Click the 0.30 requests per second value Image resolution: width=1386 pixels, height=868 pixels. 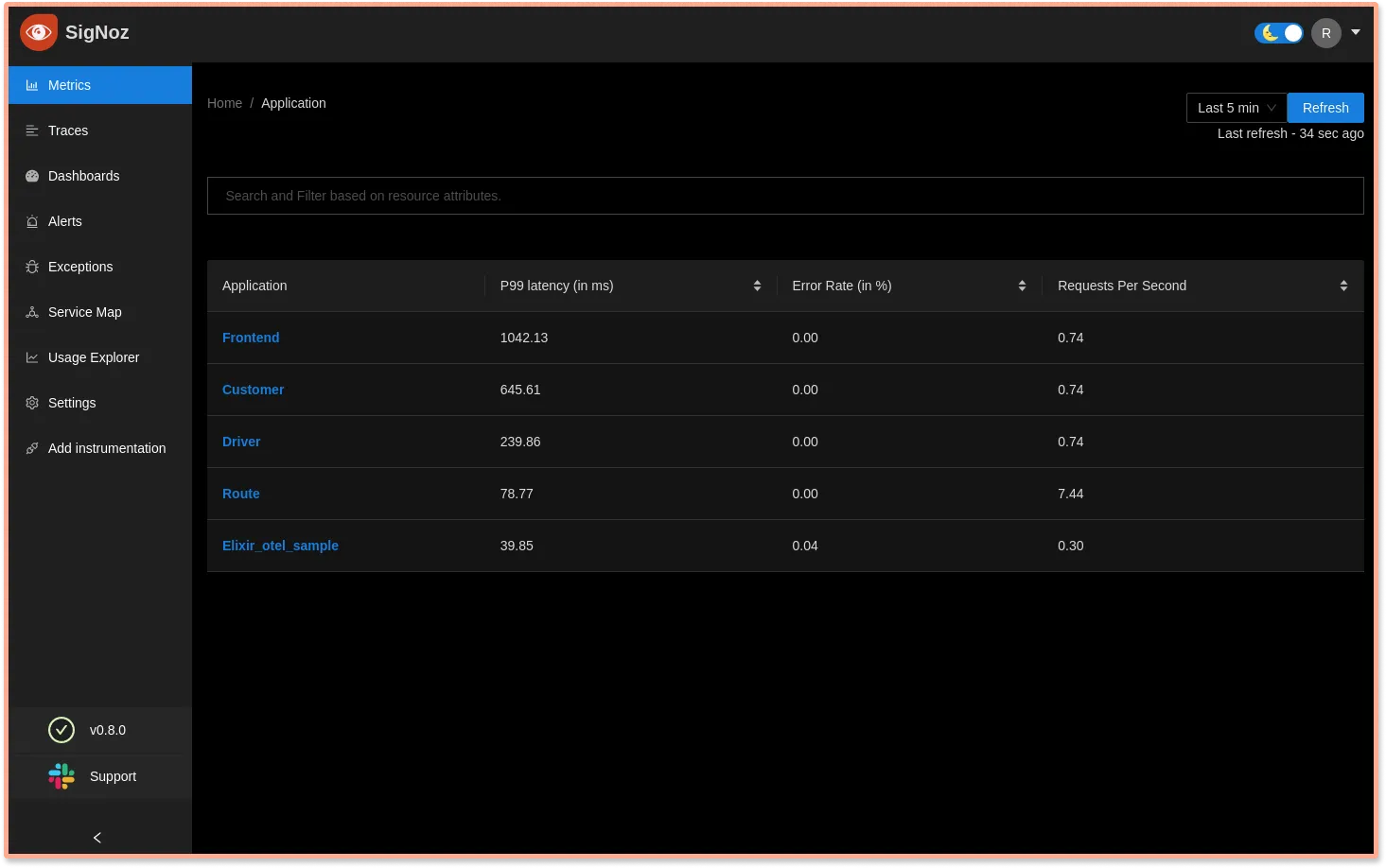(x=1071, y=546)
